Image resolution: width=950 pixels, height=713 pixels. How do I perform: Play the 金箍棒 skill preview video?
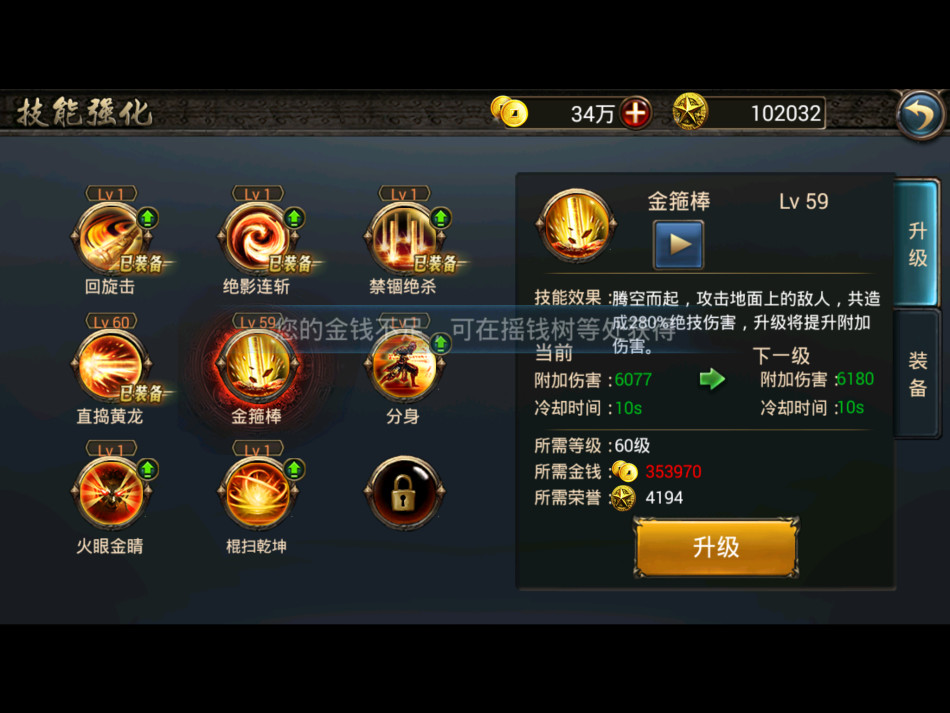(x=679, y=245)
